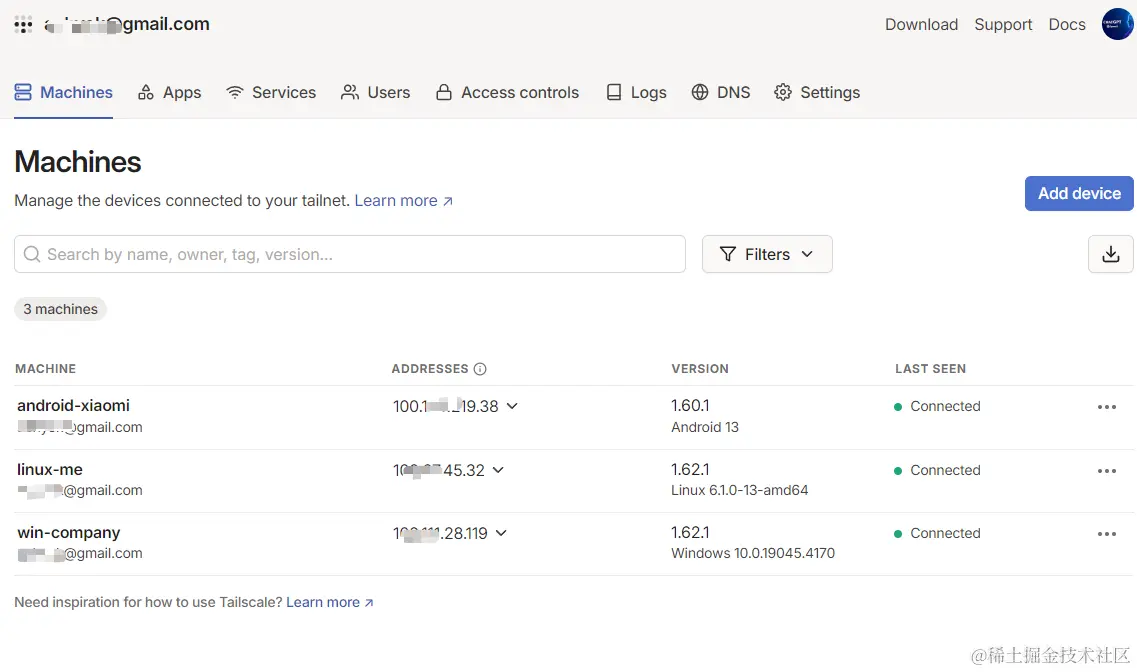Open options menu for linux-me

click(x=1106, y=471)
